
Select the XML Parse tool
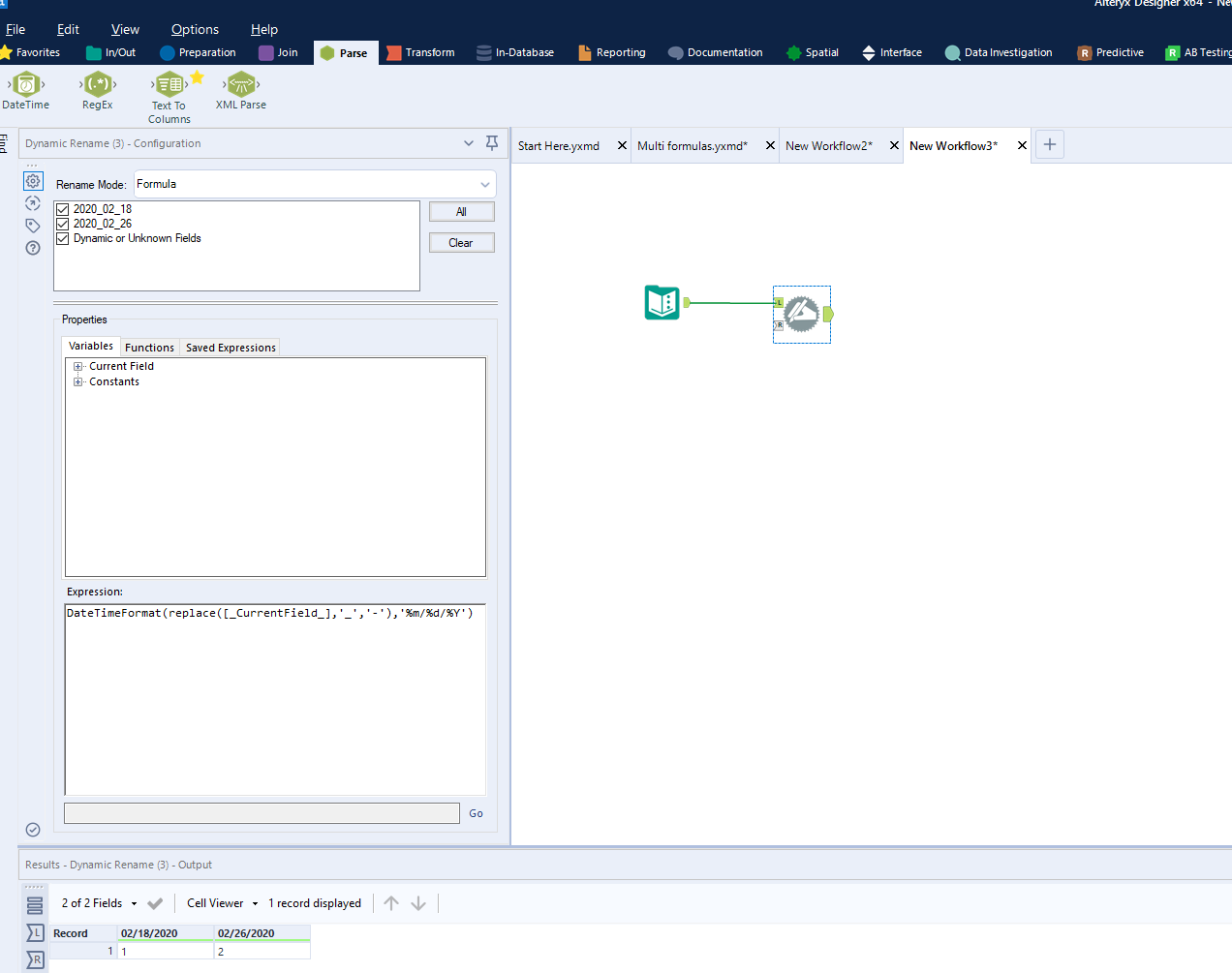tap(240, 89)
